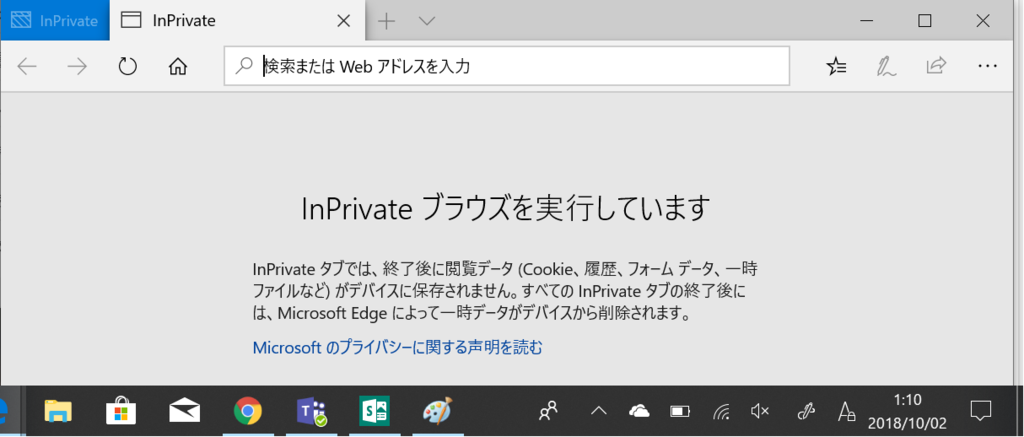Click the Share page icon
1024x437 pixels.
pos(936,65)
